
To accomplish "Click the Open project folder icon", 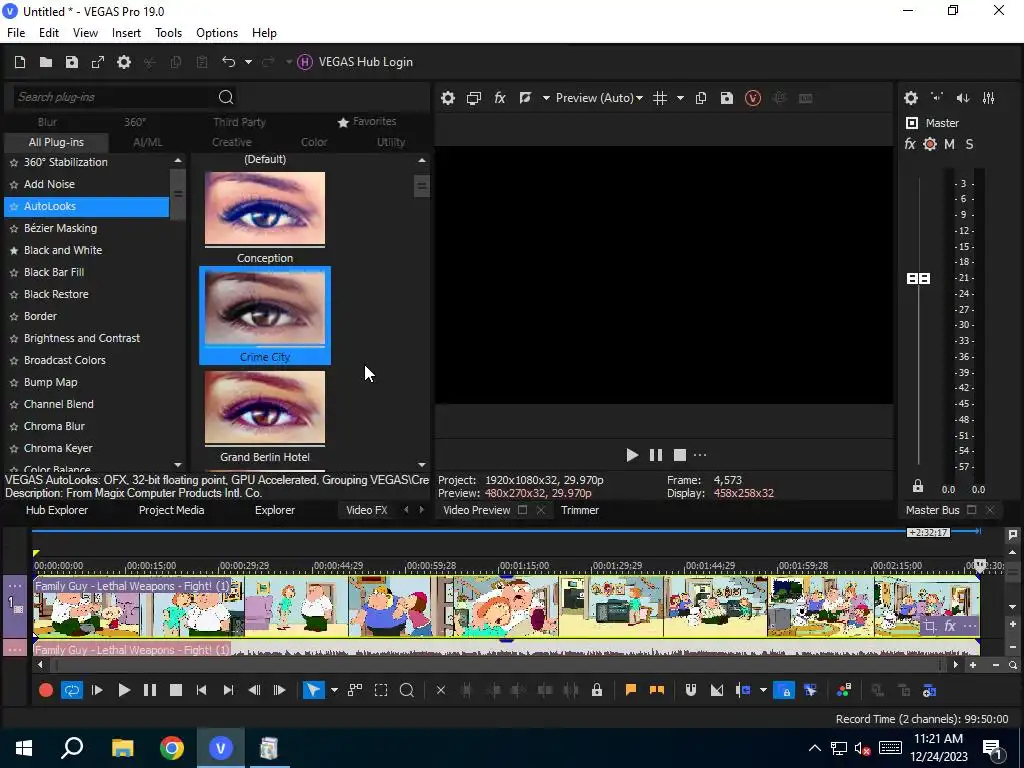I will [x=46, y=62].
